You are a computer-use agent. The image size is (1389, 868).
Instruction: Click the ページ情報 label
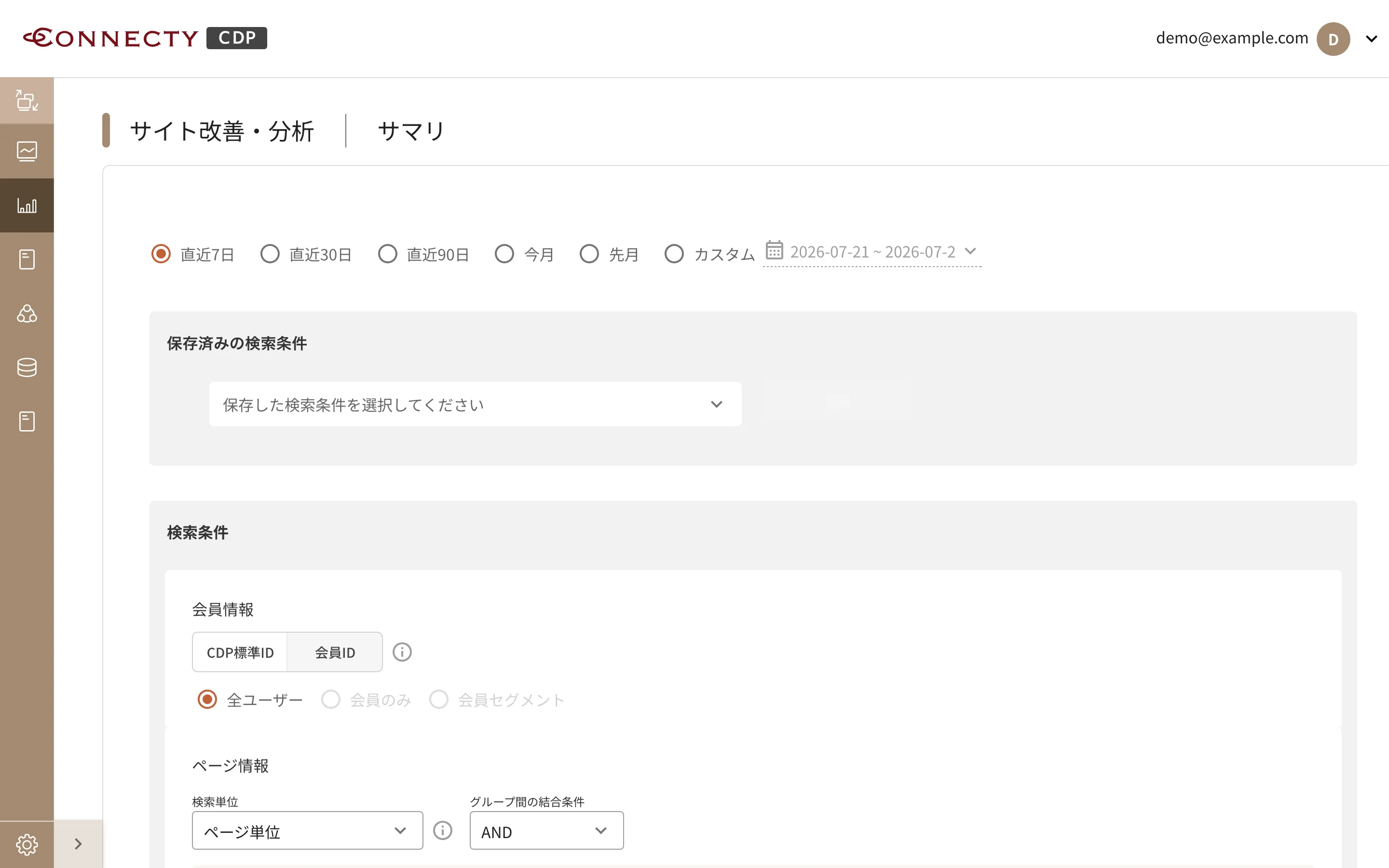pos(230,766)
